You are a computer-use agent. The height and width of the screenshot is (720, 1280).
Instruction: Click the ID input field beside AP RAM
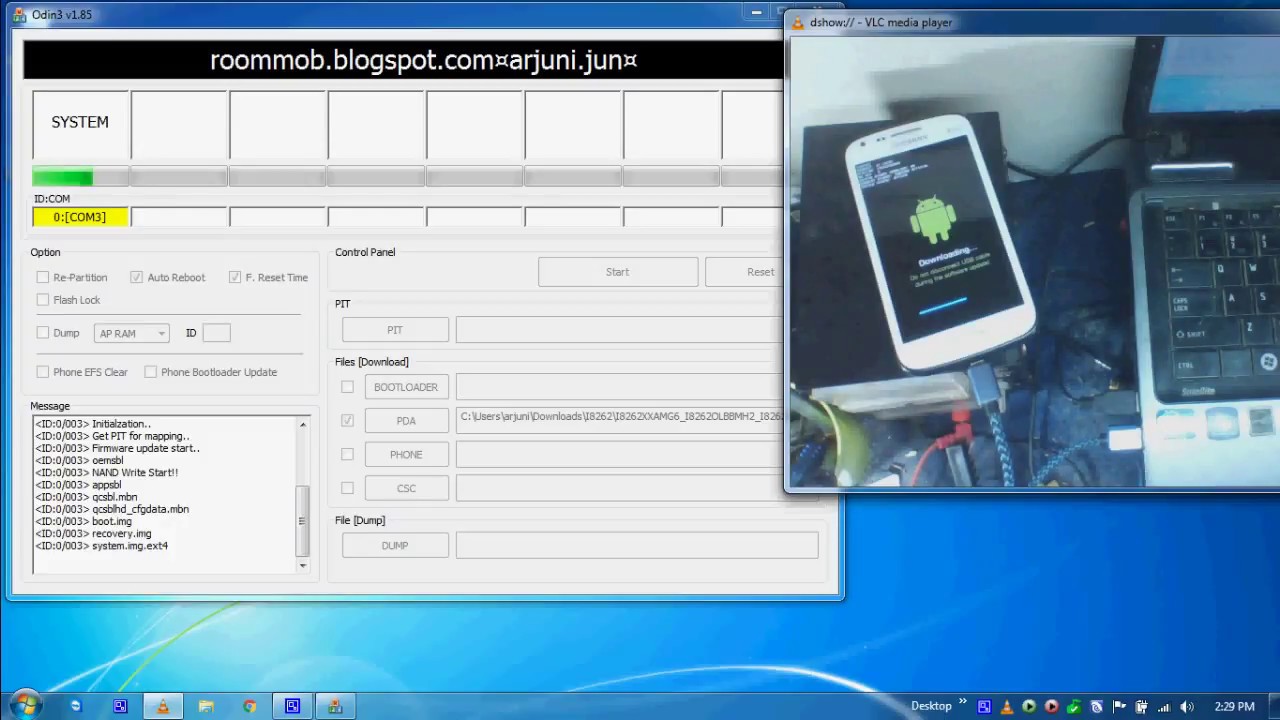(216, 333)
